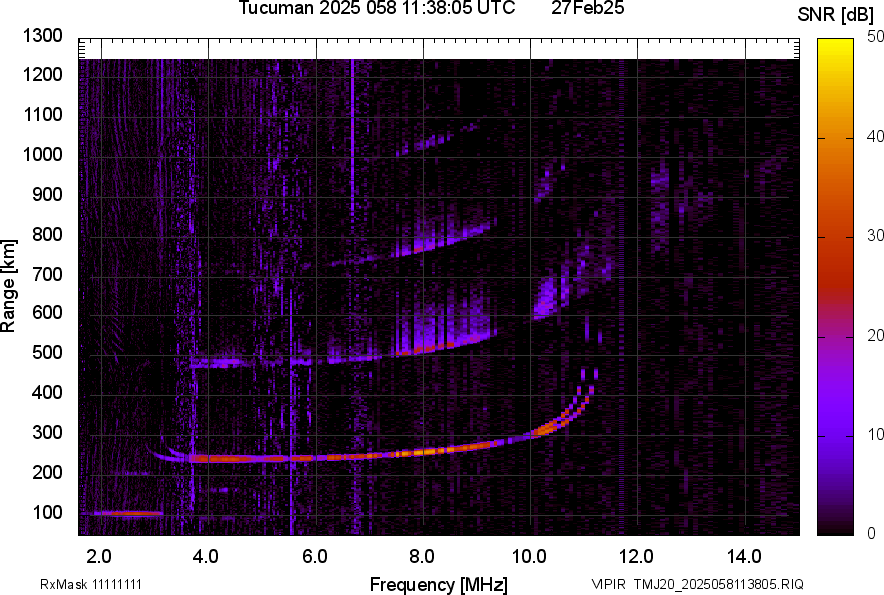Click the 2.0 frequency tick label
884x595 pixels.
tap(99, 556)
